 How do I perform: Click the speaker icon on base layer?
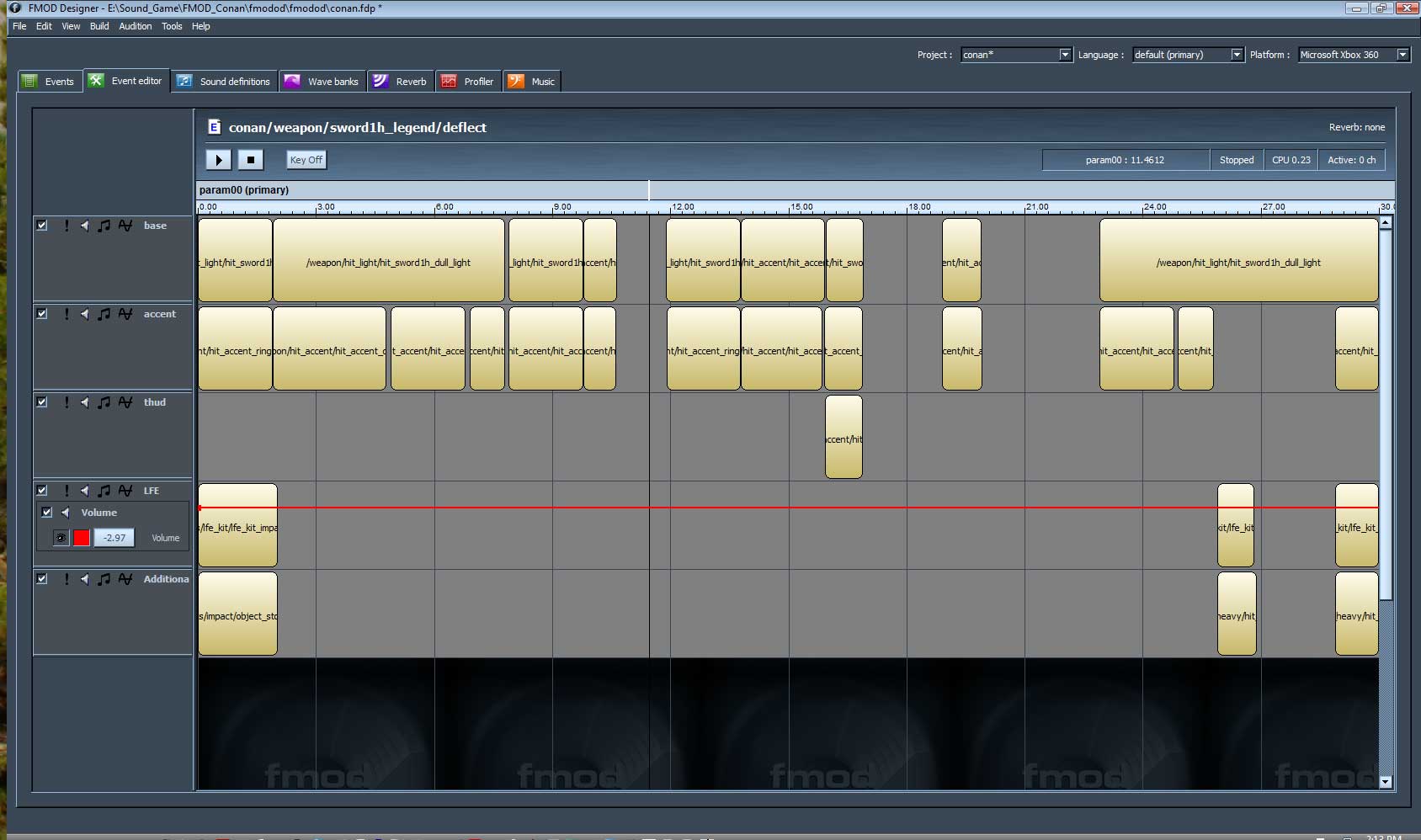pos(84,226)
